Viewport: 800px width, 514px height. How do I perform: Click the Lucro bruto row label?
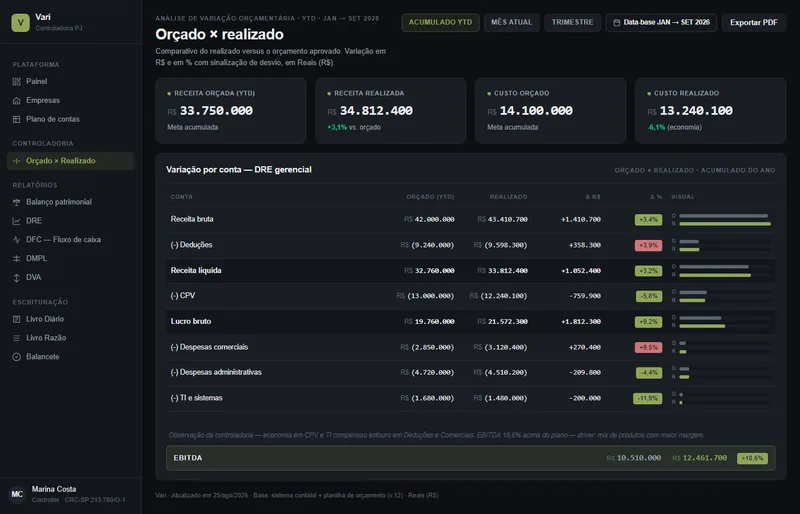(191, 322)
